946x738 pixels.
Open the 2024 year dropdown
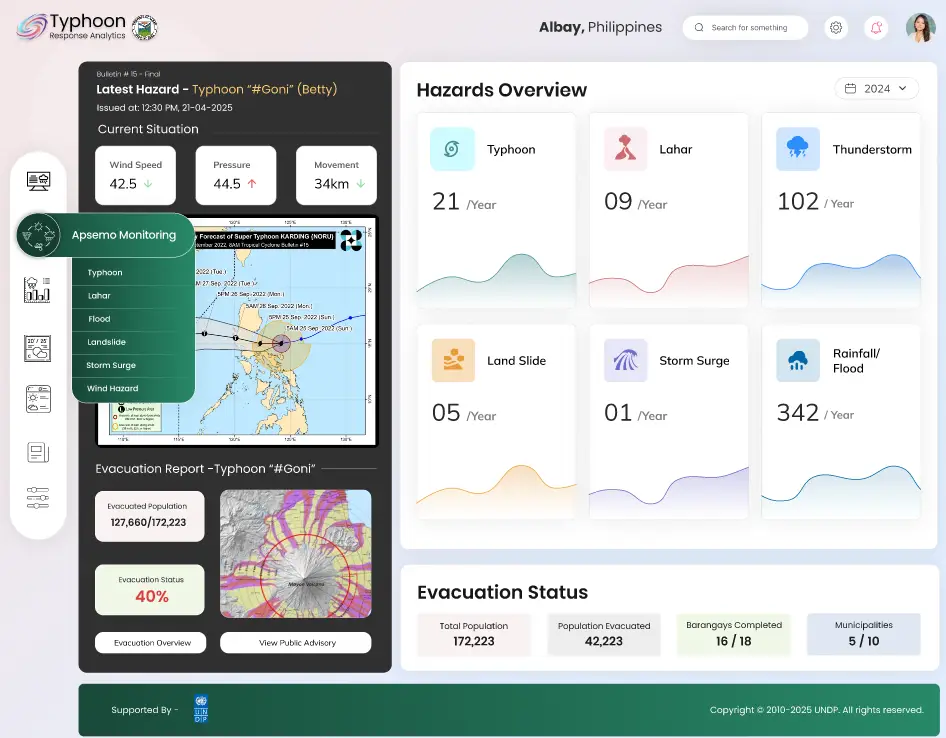tap(876, 88)
